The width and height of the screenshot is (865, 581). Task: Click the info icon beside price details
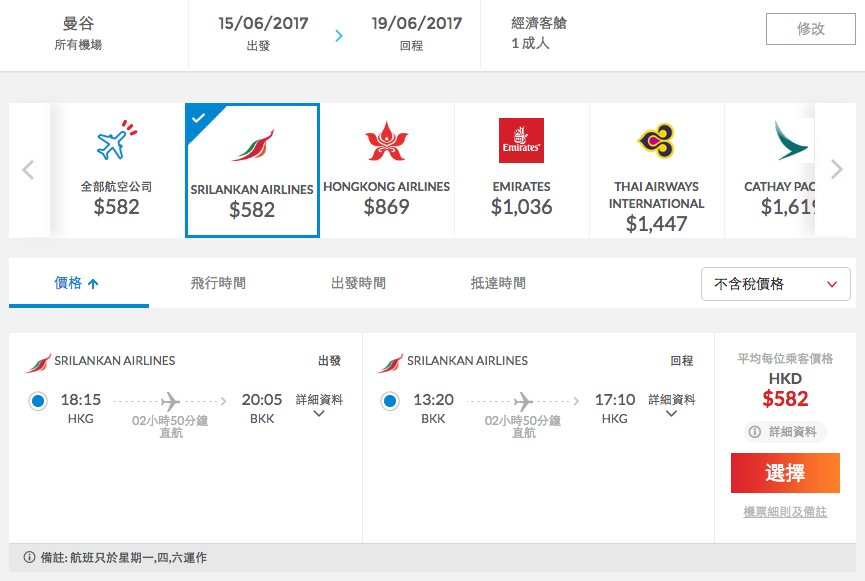click(x=754, y=431)
